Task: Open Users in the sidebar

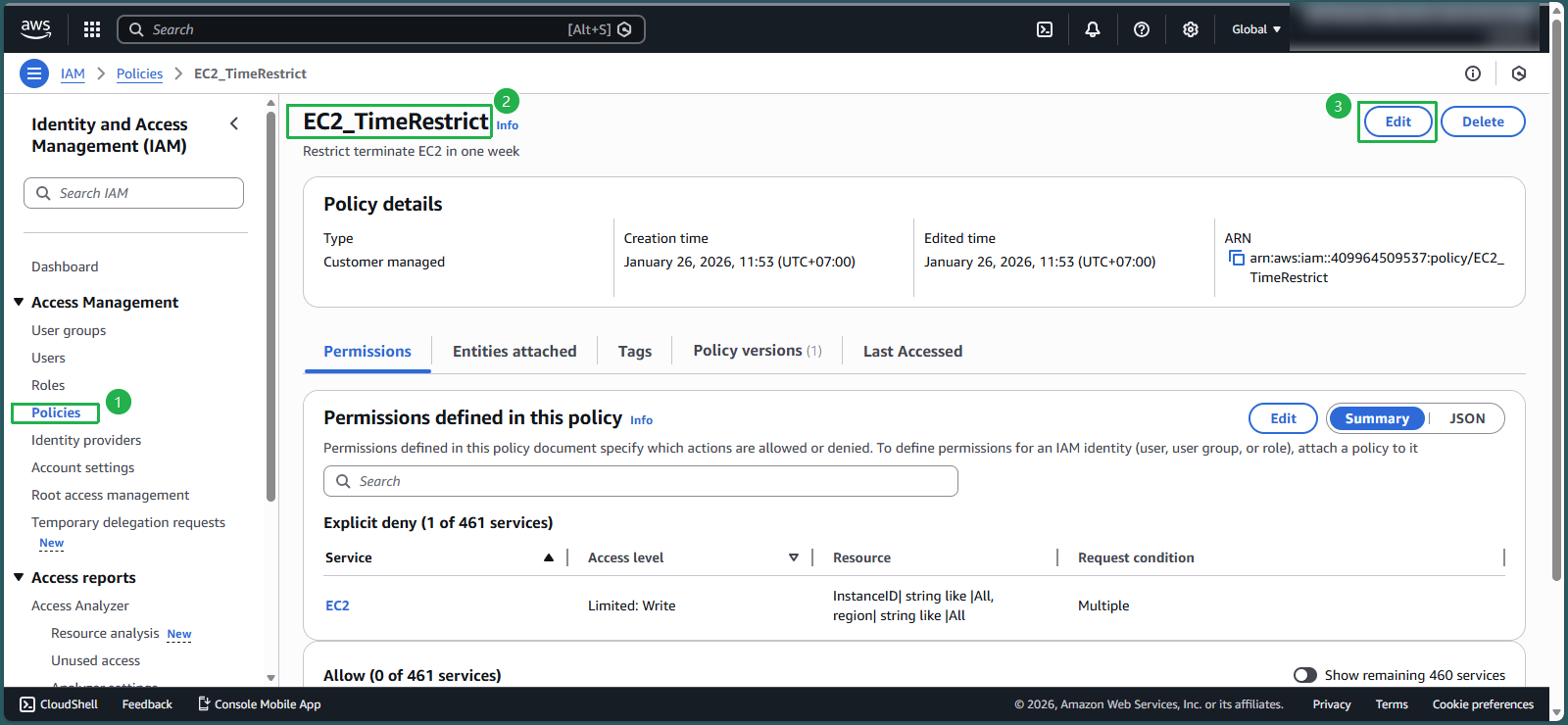Action: pos(48,358)
